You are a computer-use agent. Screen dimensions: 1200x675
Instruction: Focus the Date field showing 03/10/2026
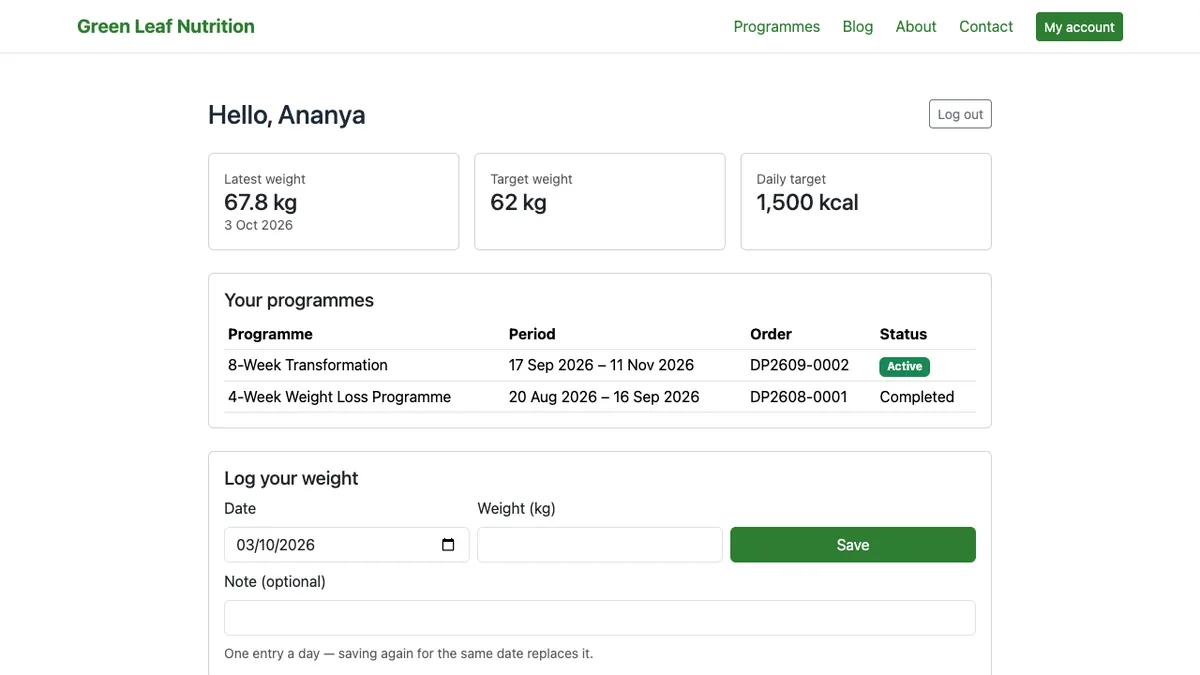(346, 545)
